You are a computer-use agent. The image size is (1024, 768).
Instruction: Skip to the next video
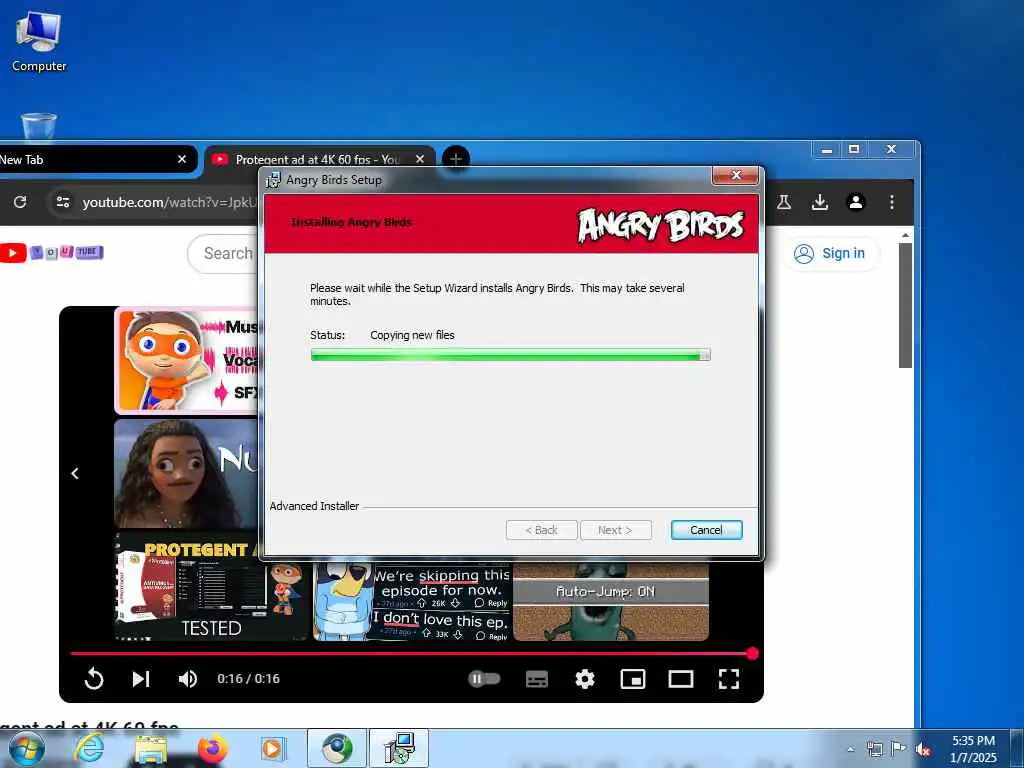pos(140,679)
